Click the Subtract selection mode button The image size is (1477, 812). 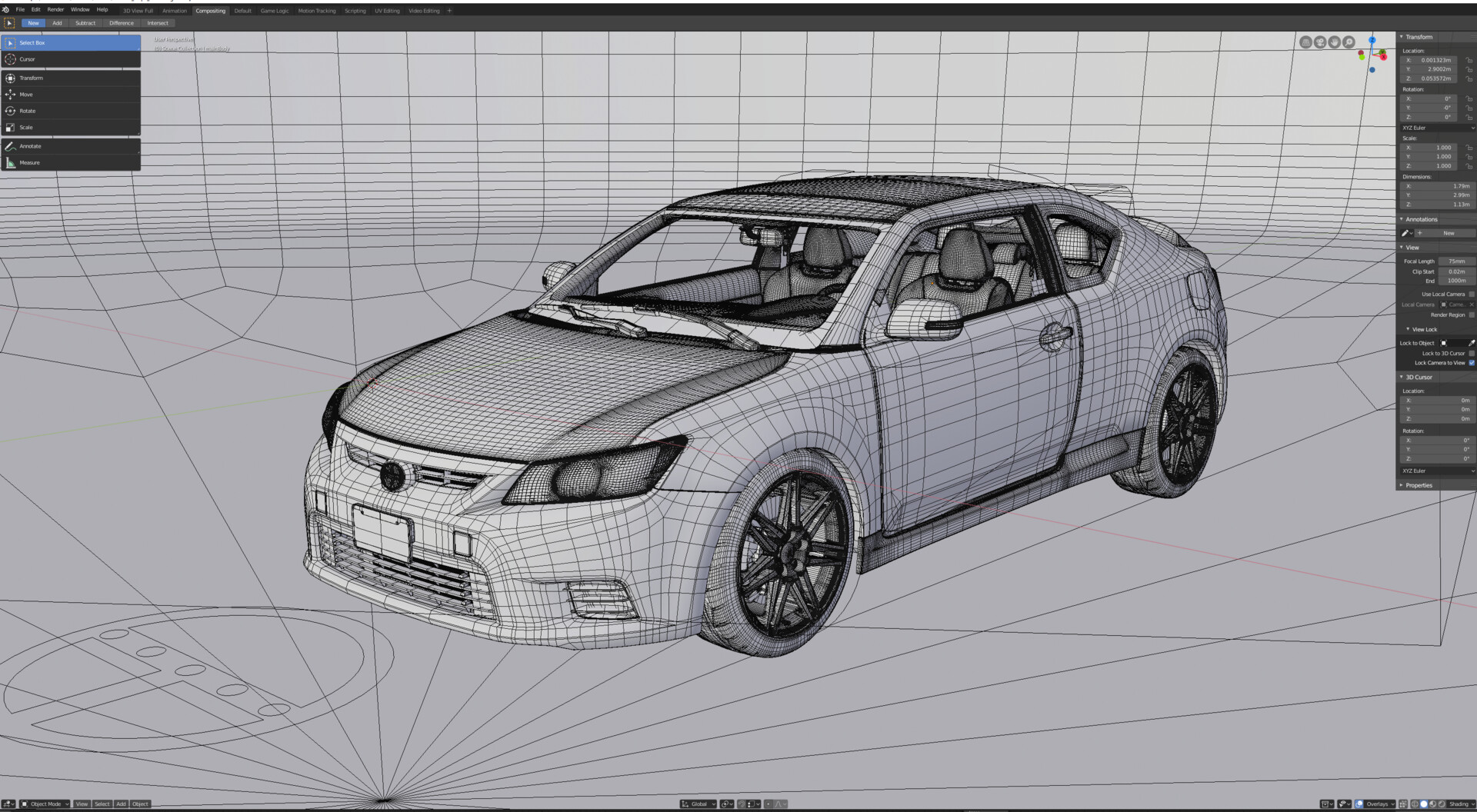tap(85, 23)
